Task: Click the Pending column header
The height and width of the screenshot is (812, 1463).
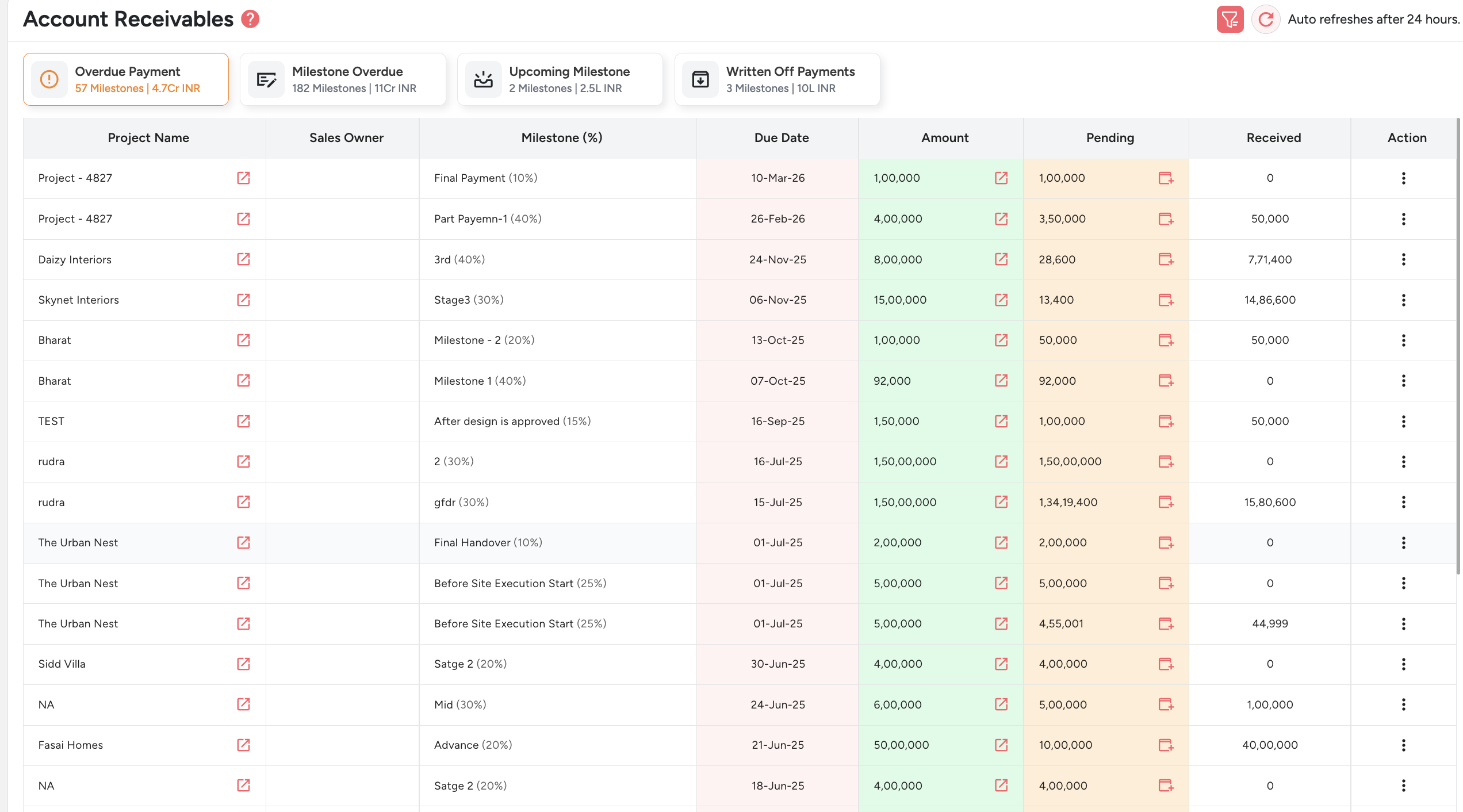Action: (x=1109, y=137)
